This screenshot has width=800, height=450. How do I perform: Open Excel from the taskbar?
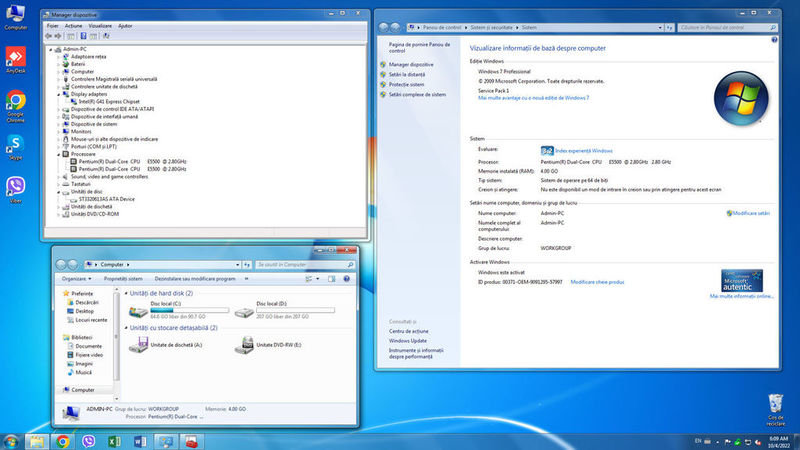[114, 441]
